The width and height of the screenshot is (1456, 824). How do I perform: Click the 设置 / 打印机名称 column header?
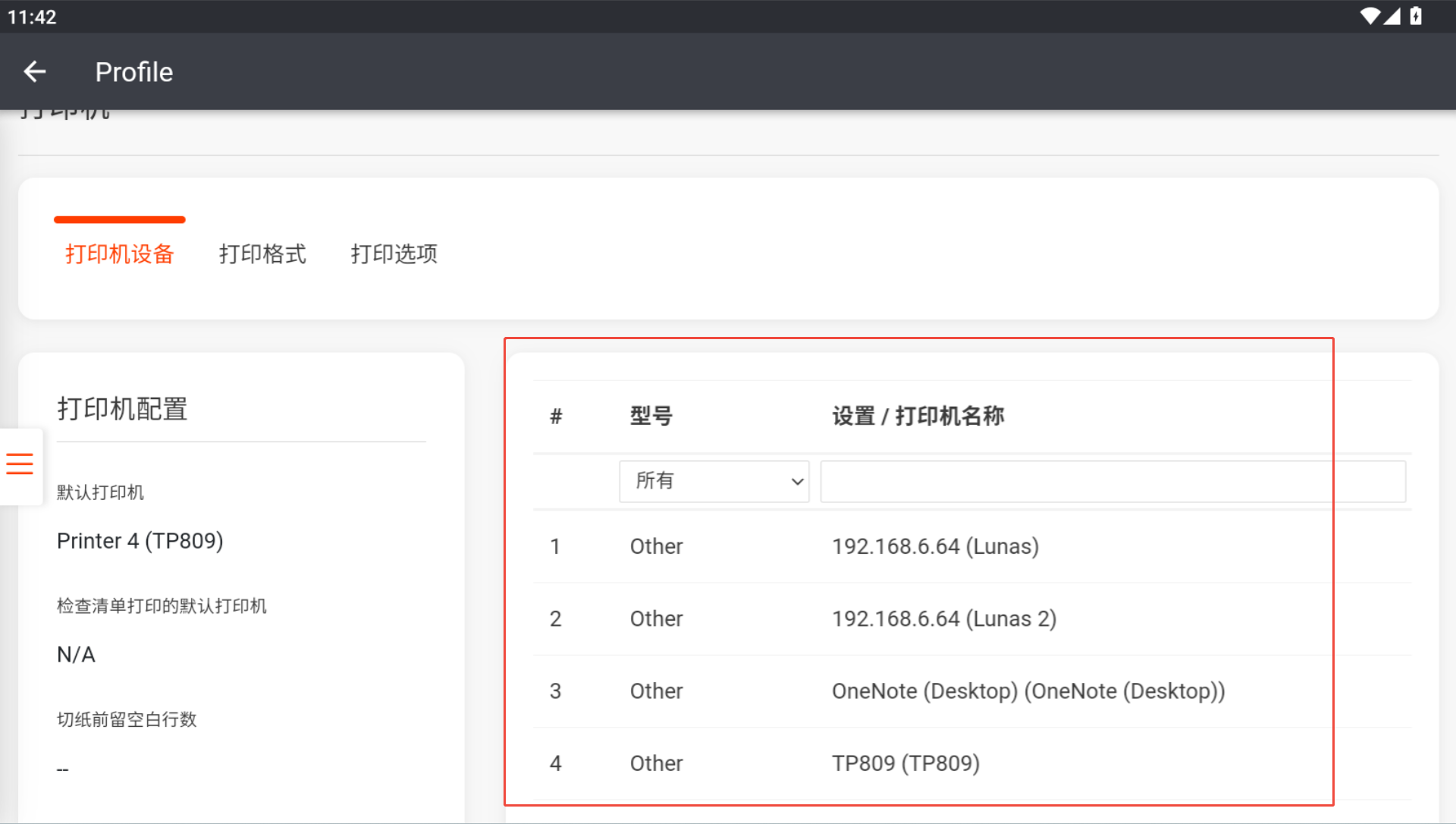pos(918,416)
